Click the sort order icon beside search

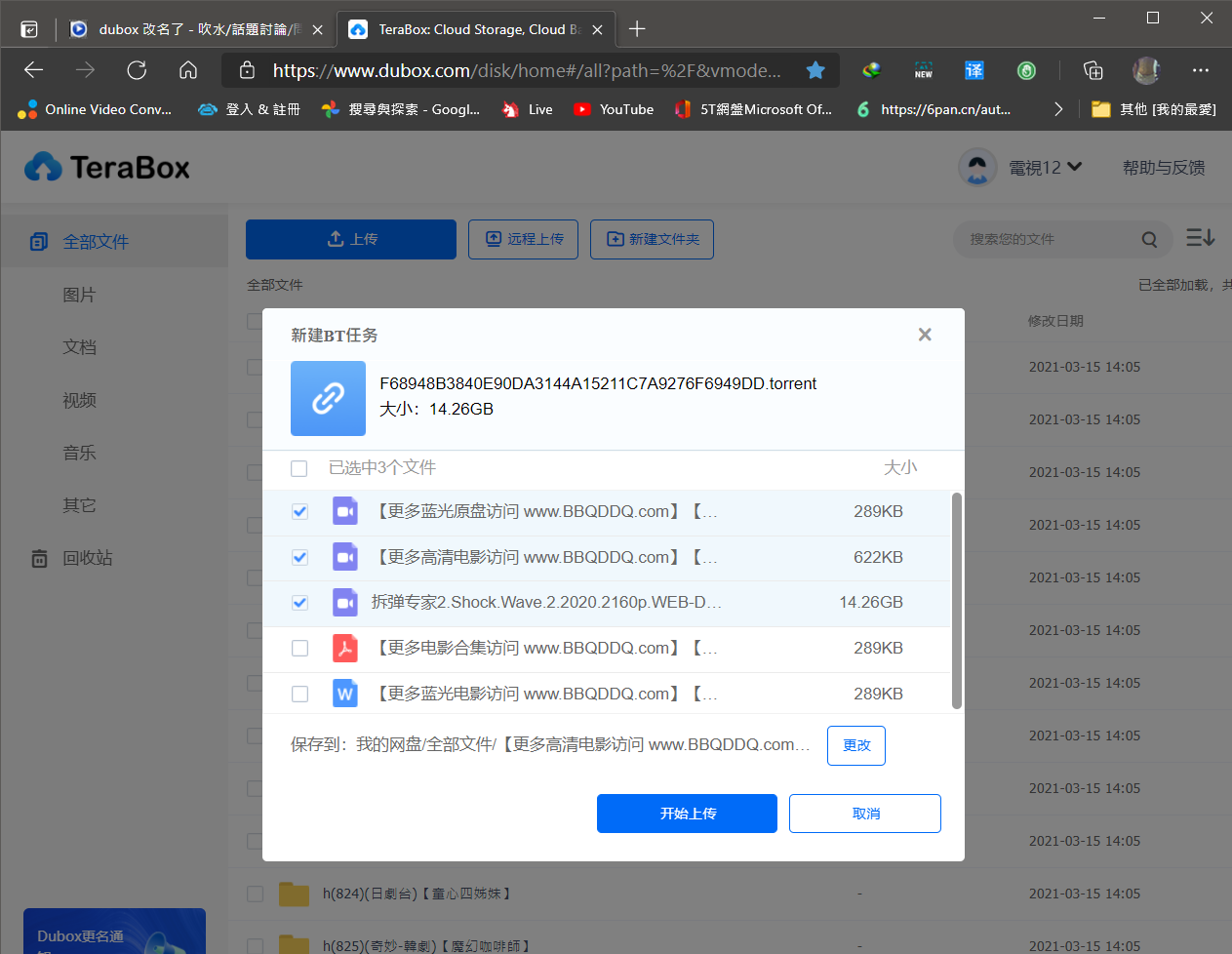(x=1200, y=238)
